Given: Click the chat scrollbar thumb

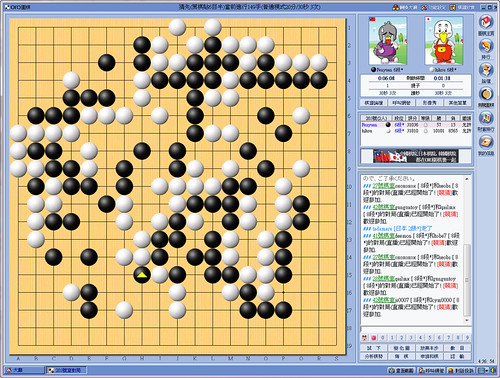Looking at the screenshot, I should tap(467, 280).
